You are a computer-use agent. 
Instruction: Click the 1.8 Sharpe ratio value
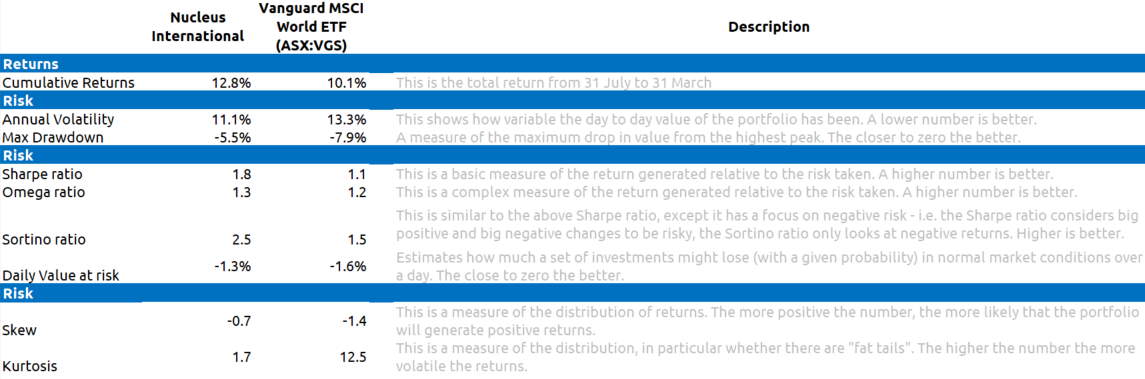pos(242,175)
